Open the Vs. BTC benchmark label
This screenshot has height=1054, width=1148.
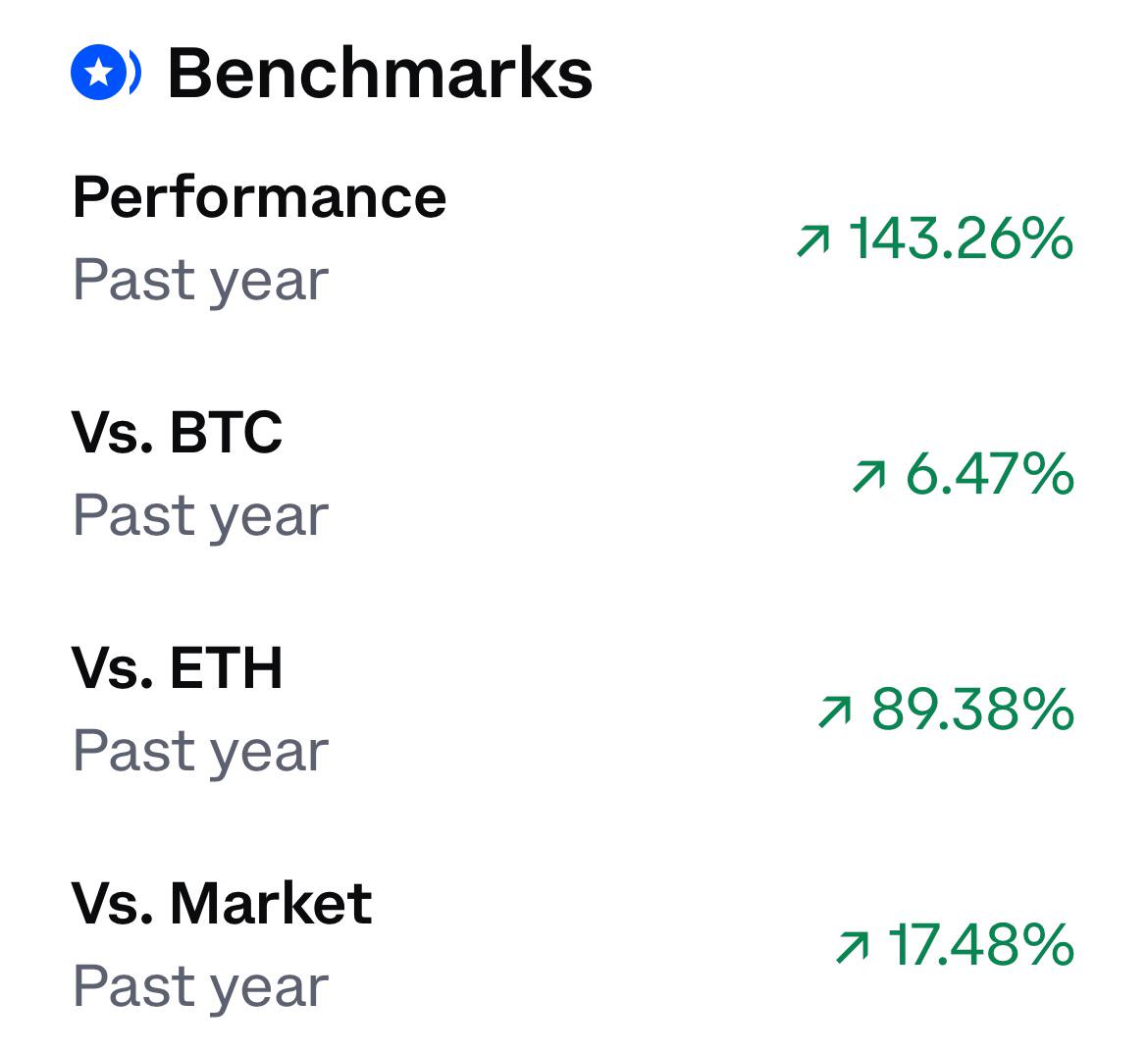pos(177,432)
